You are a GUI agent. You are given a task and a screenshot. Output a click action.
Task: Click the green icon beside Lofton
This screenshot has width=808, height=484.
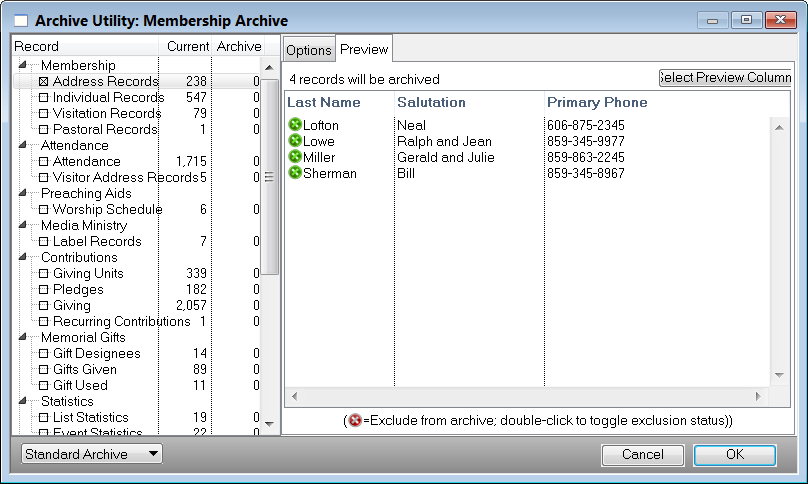[295, 125]
